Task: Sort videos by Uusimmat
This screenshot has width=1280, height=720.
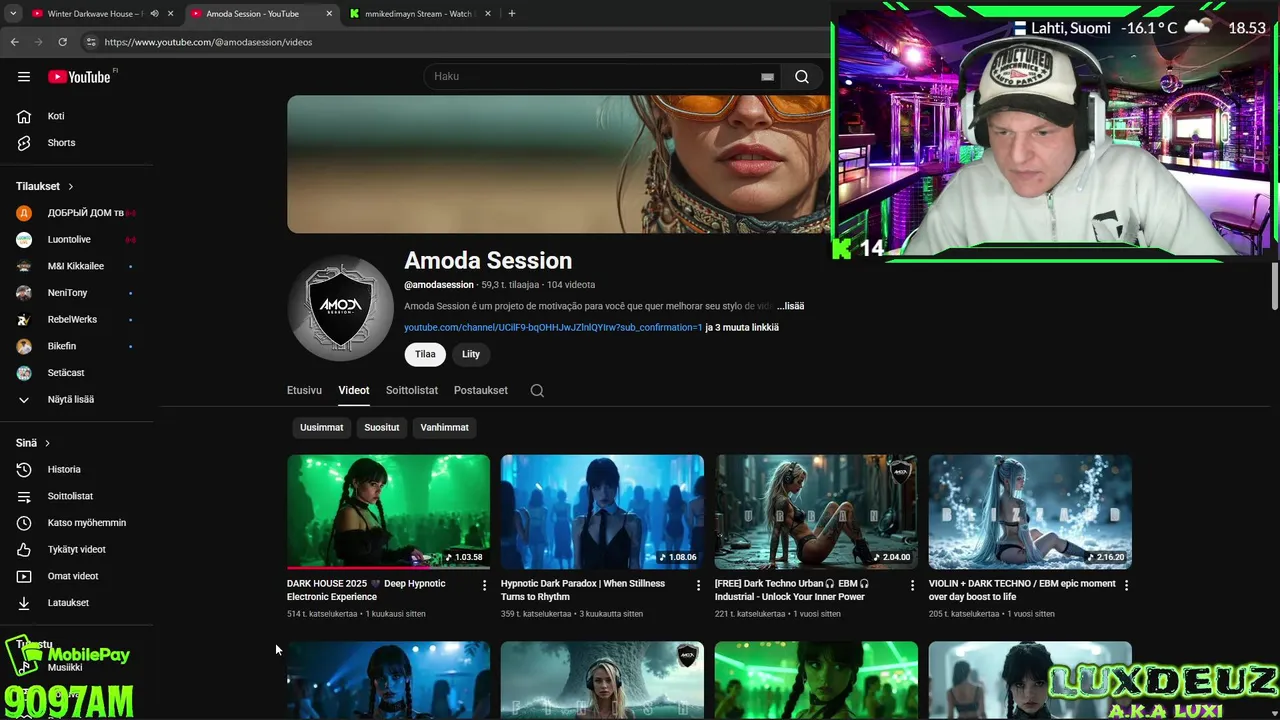Action: point(322,428)
